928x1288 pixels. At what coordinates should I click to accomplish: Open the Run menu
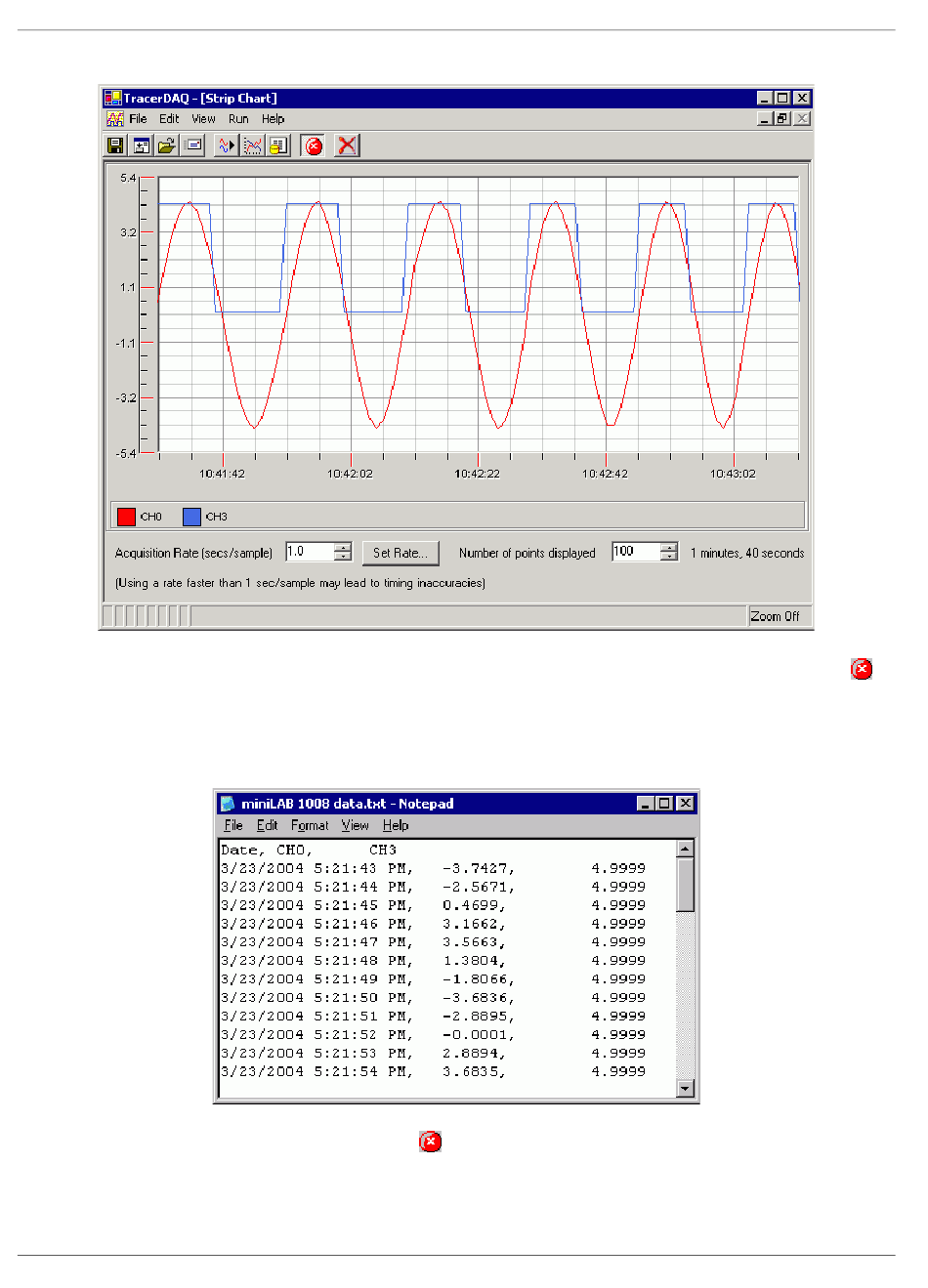pyautogui.click(x=238, y=119)
